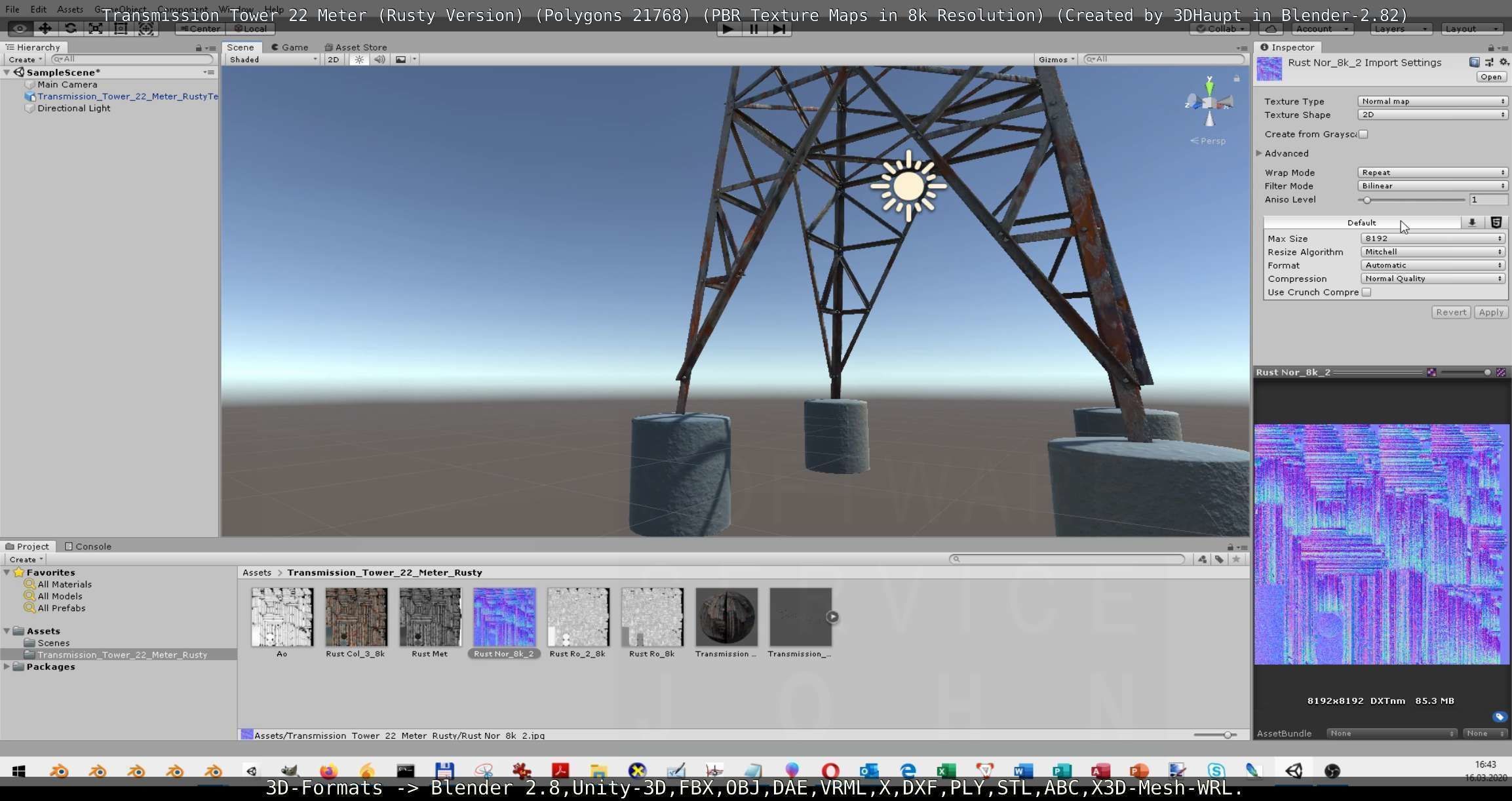Adjust Project icon size slider
Viewport: 1512px width, 801px height.
pos(1215,735)
